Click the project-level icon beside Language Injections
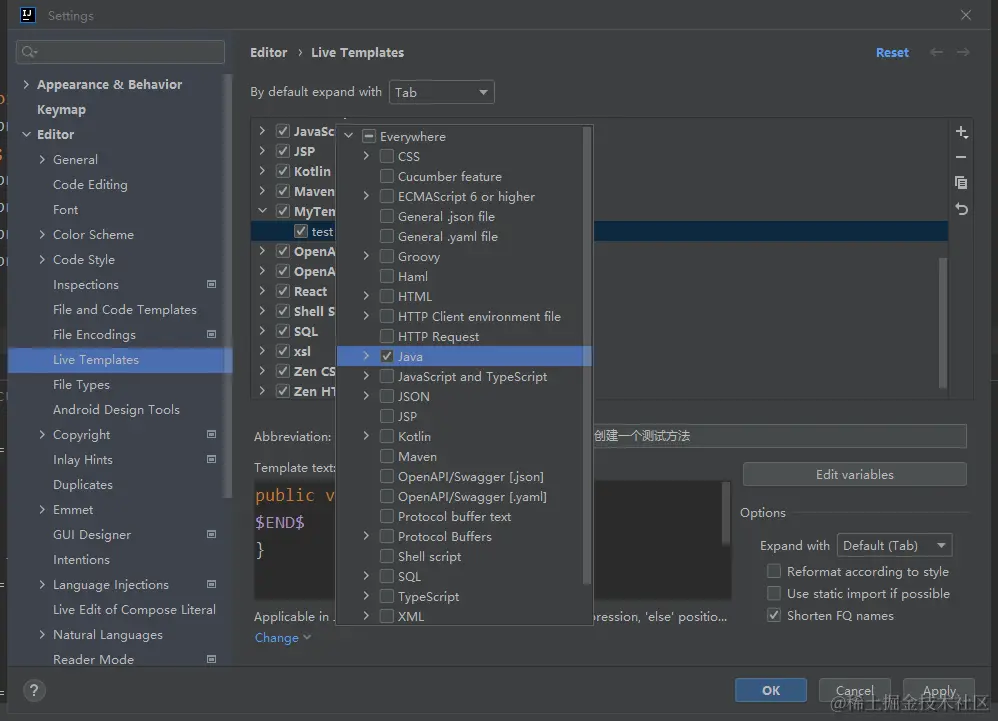The width and height of the screenshot is (998, 721). pos(211,584)
